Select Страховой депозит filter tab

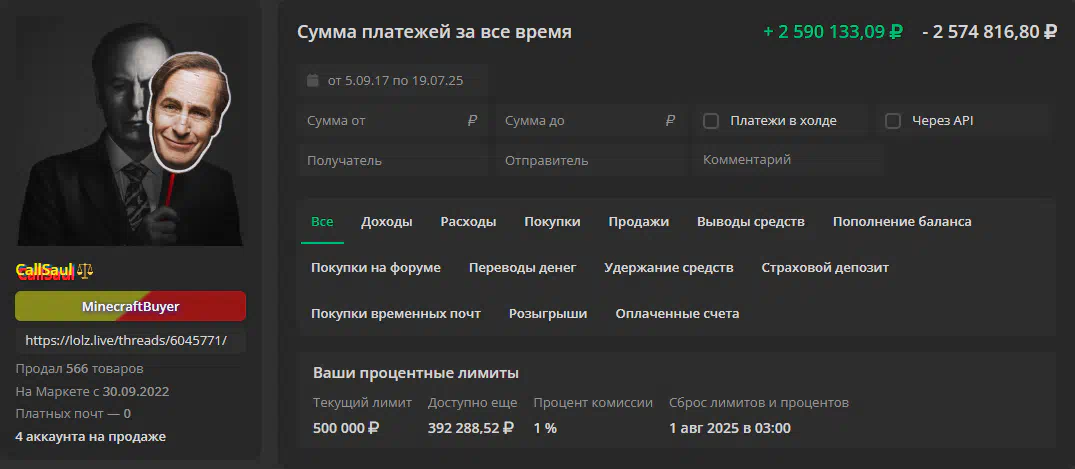(x=825, y=268)
